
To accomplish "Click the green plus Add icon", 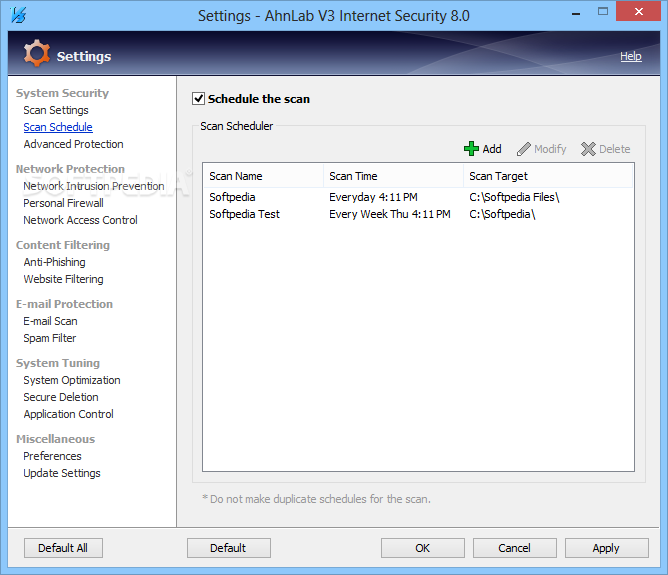I will click(x=471, y=149).
